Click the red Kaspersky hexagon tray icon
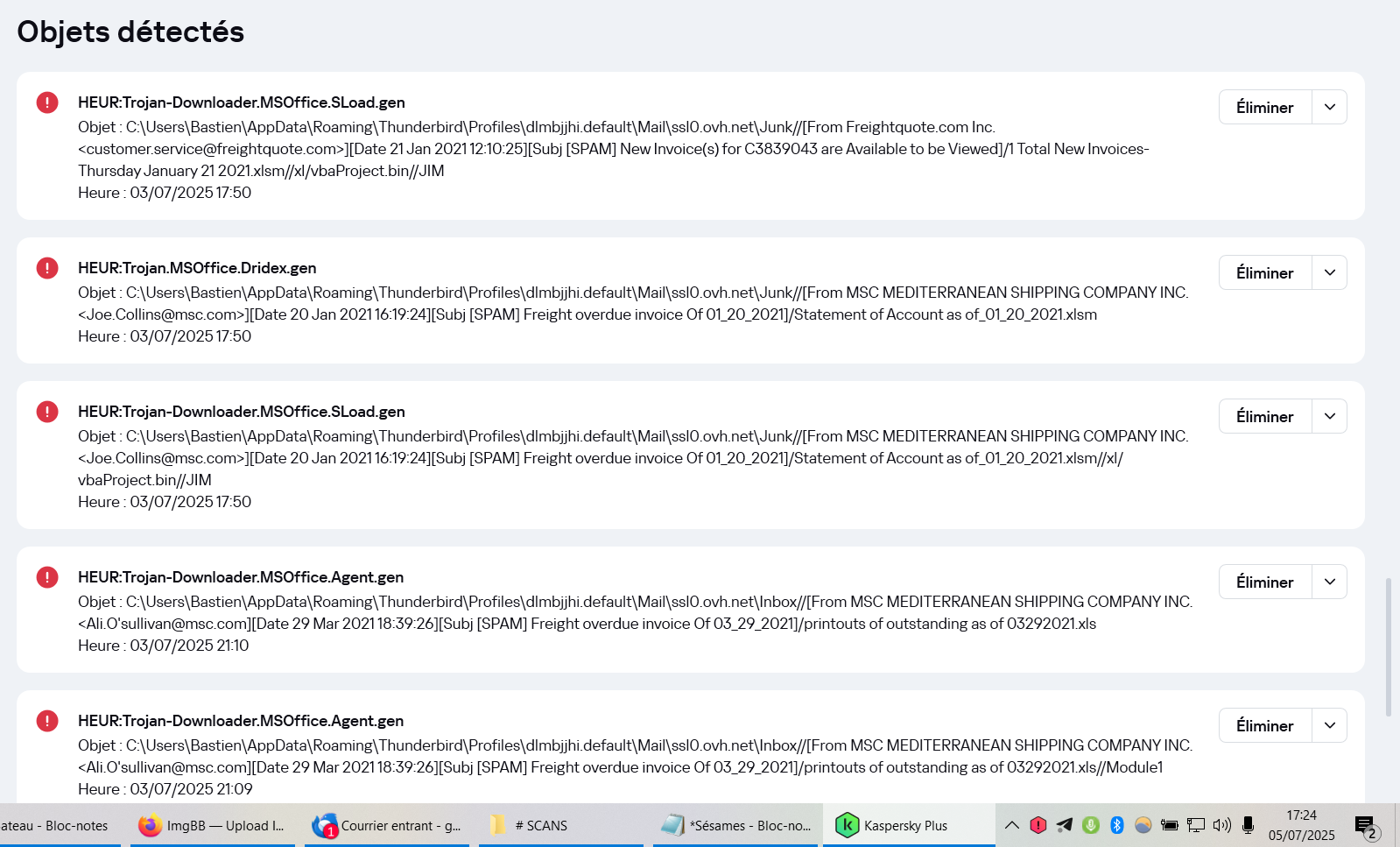 (1038, 825)
